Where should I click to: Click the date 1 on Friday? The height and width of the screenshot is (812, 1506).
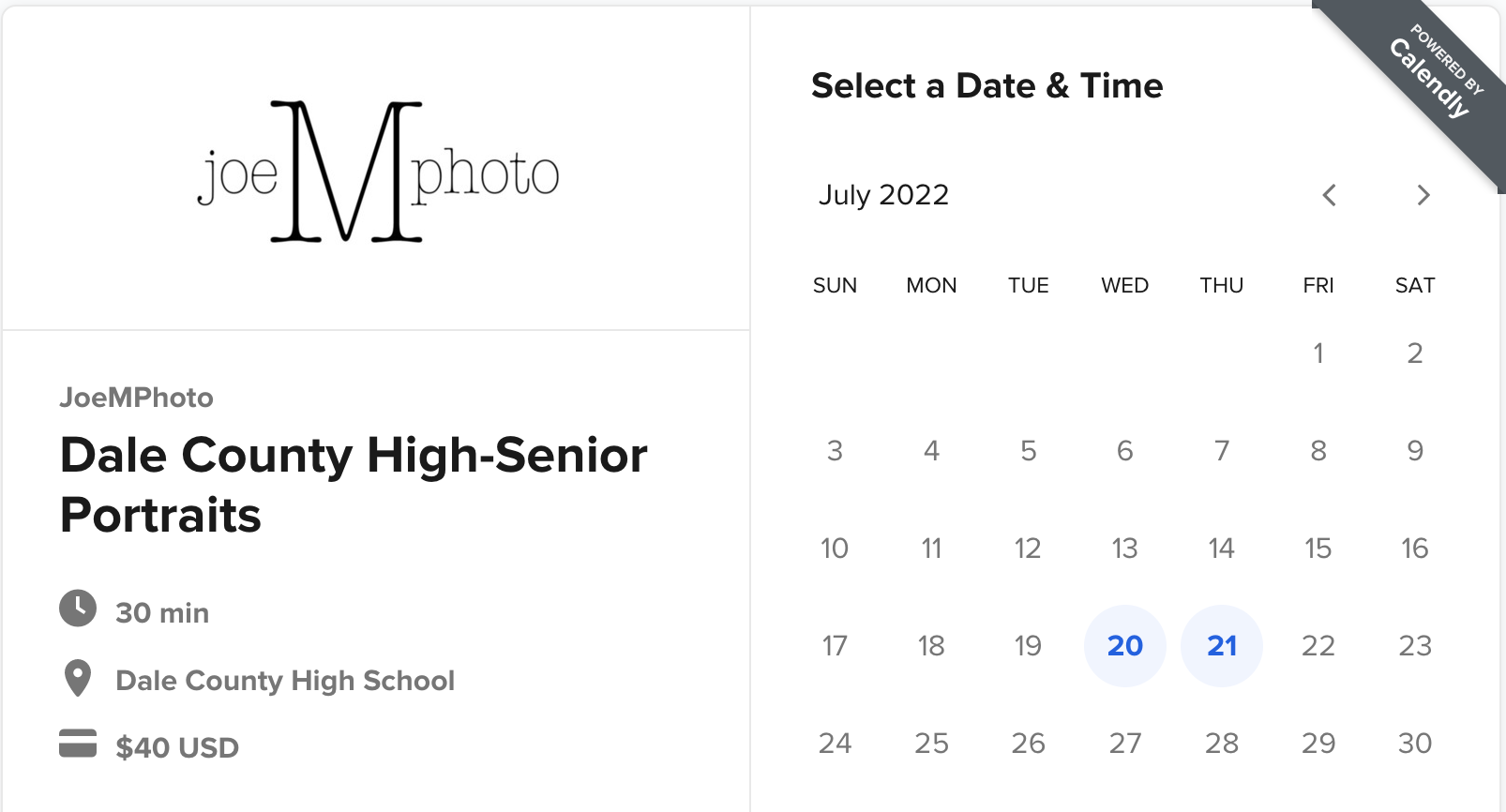[x=1318, y=353]
